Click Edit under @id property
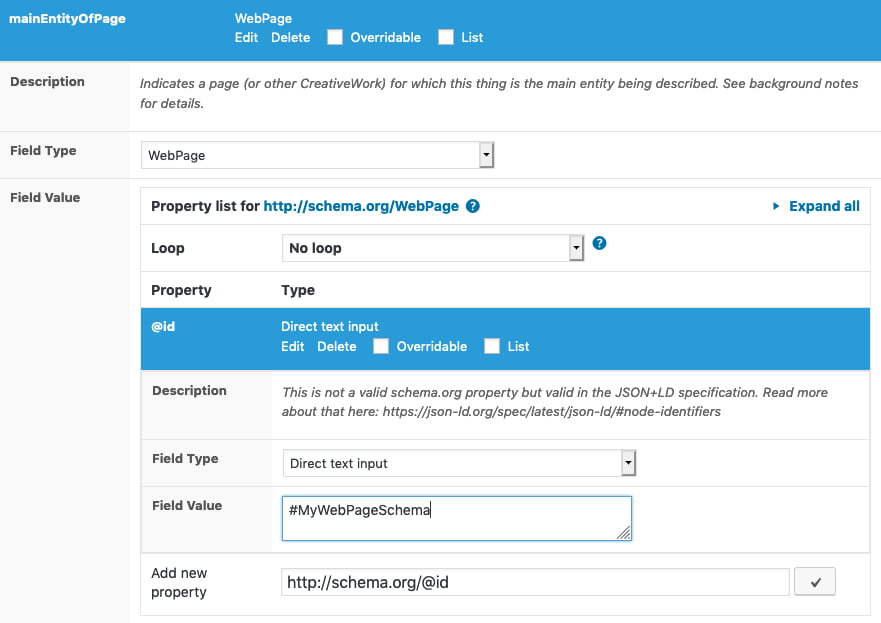Viewport: 881px width, 623px height. tap(293, 347)
